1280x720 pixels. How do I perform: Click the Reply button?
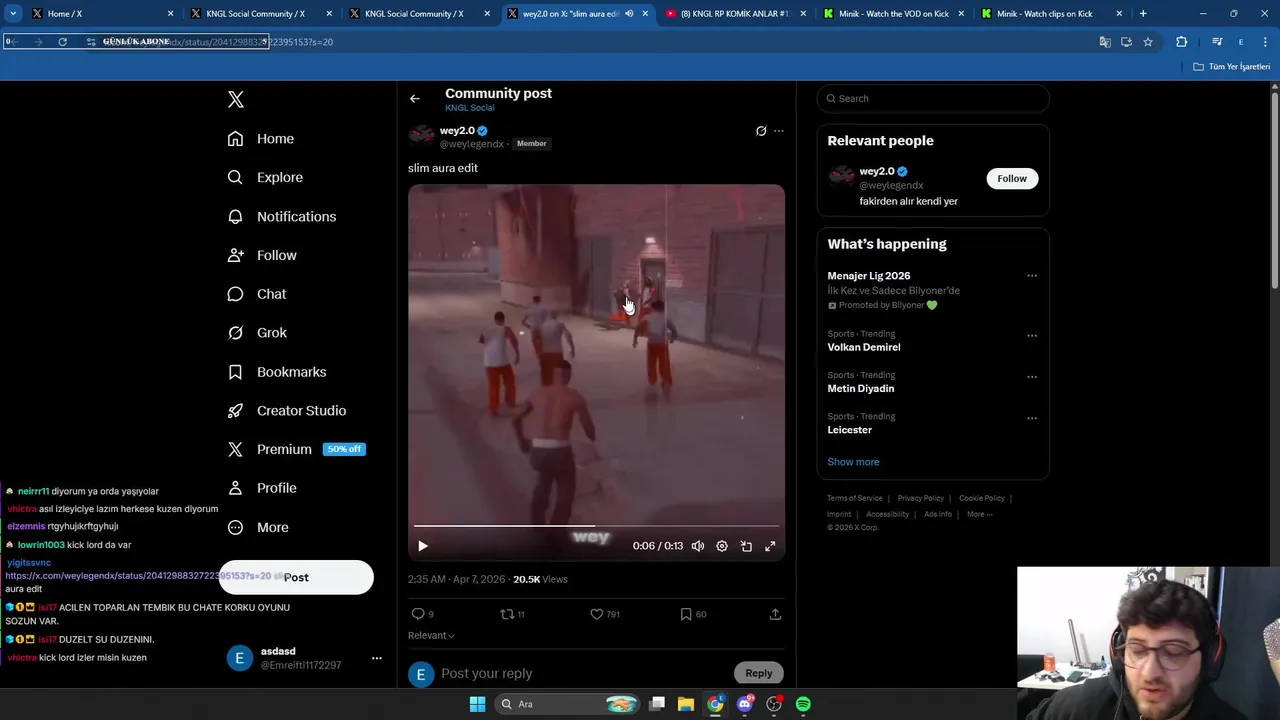point(758,673)
